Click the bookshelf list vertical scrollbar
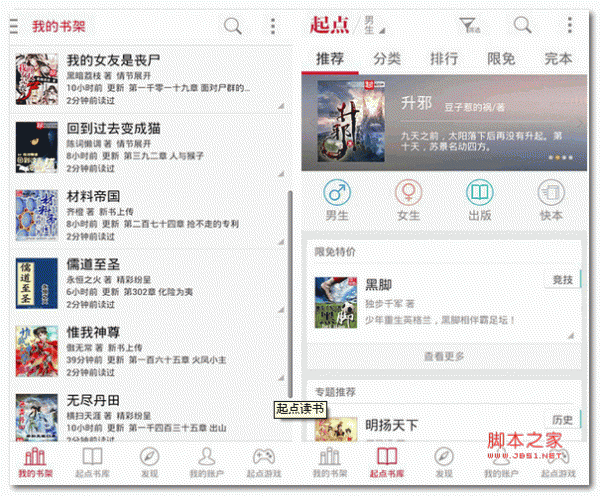 click(x=290, y=294)
